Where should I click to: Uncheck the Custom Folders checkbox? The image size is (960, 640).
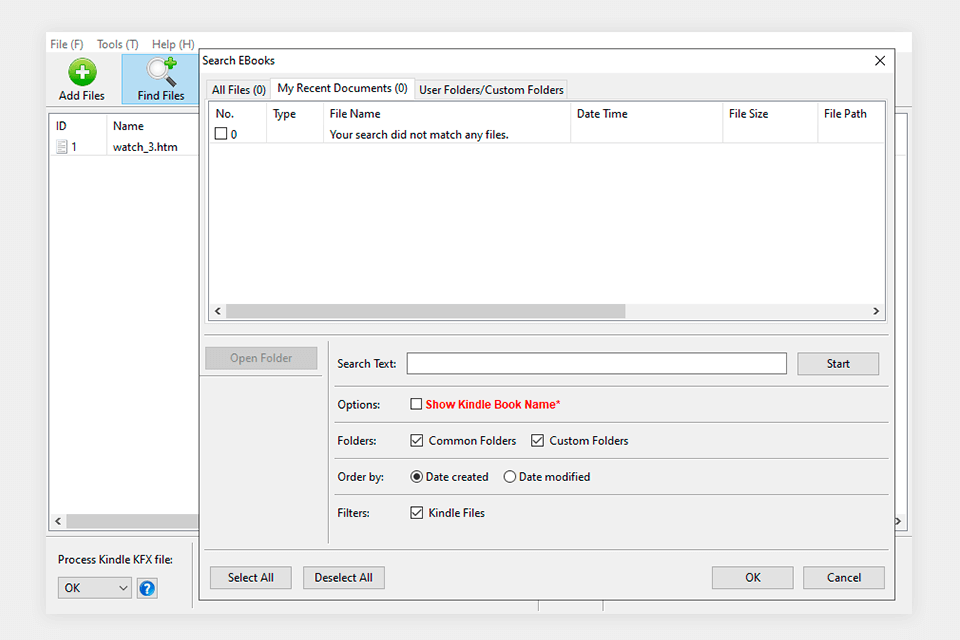538,441
